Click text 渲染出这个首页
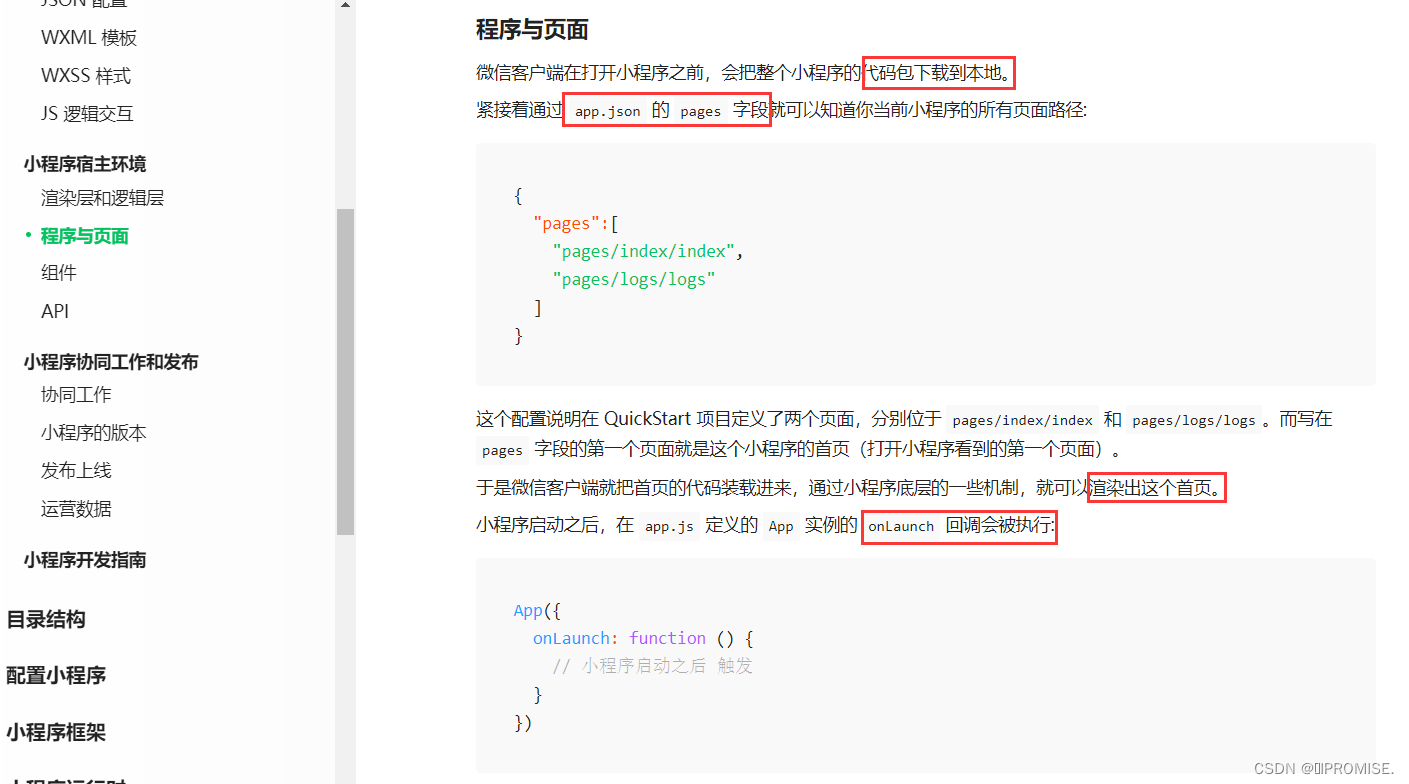This screenshot has height=784, width=1409. click(1149, 488)
